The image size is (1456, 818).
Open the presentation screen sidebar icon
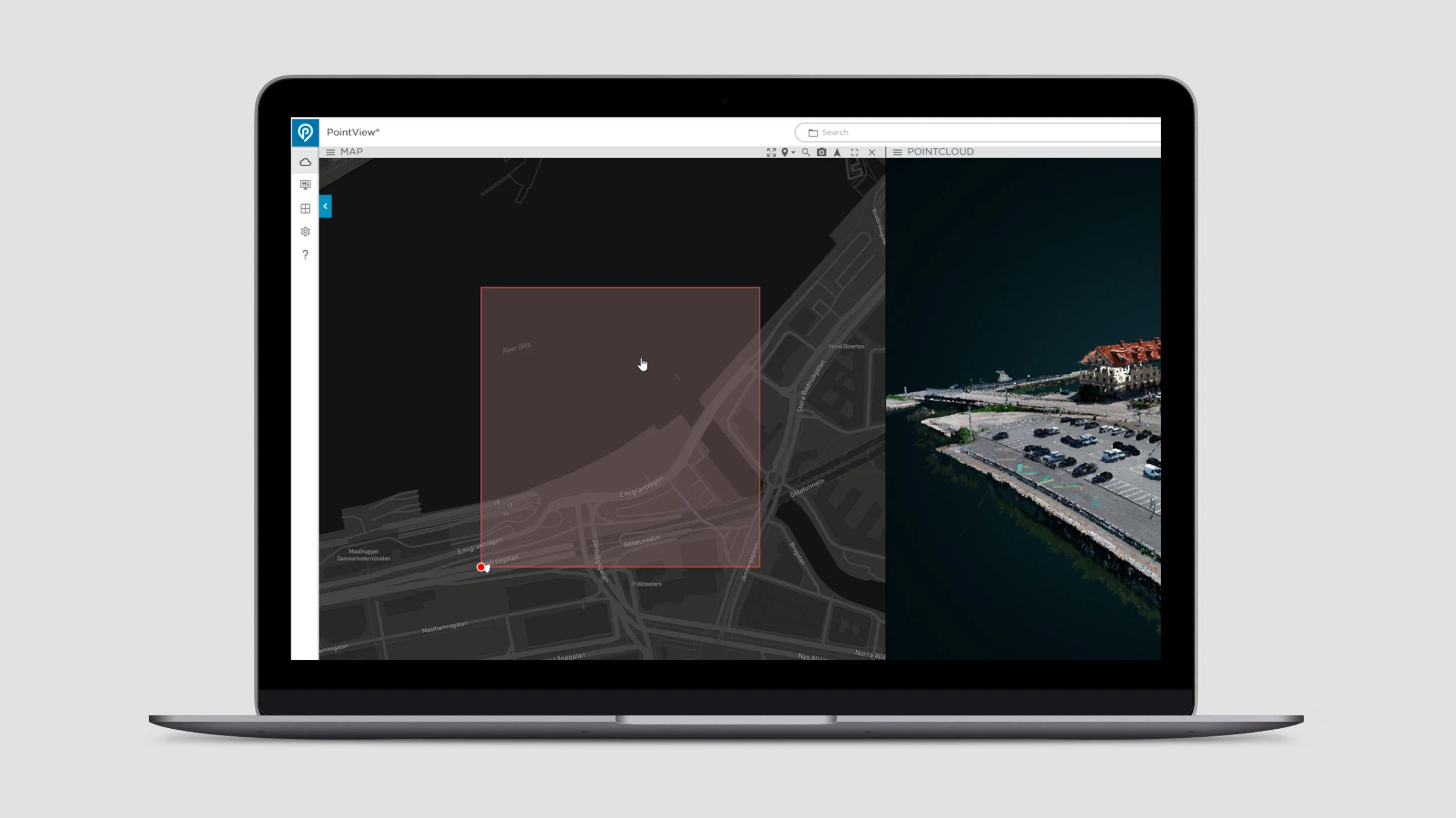pos(305,185)
